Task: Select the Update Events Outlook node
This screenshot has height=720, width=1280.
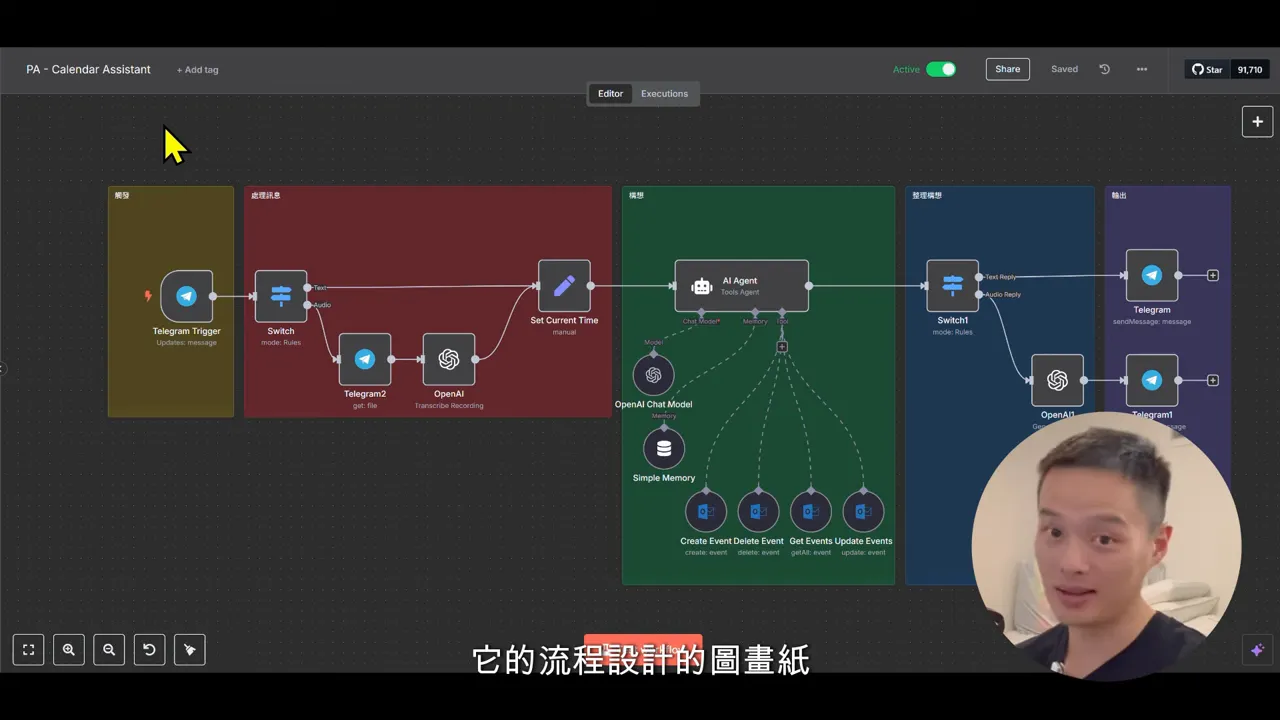Action: coord(863,512)
